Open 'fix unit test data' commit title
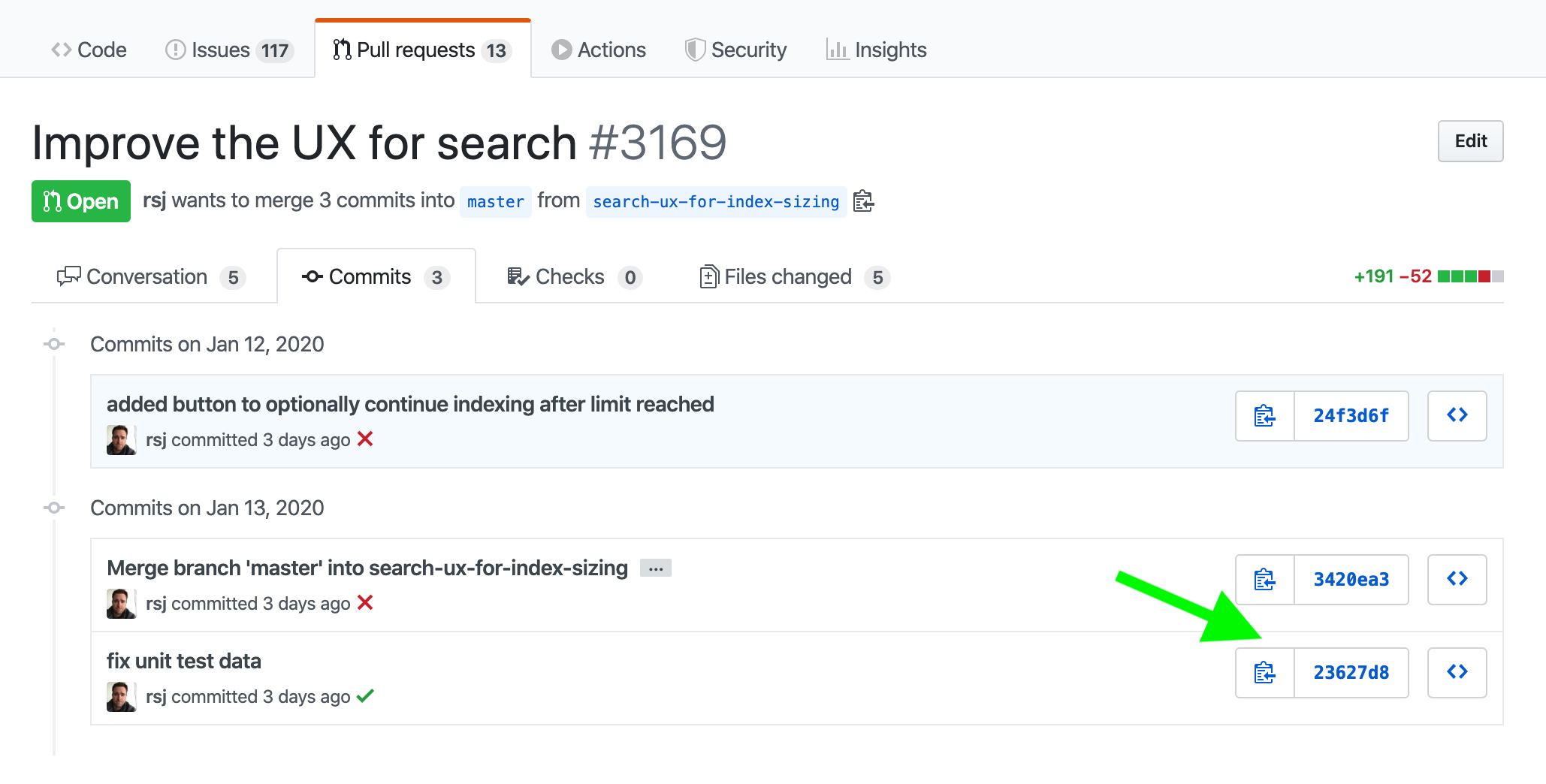 pyautogui.click(x=184, y=661)
